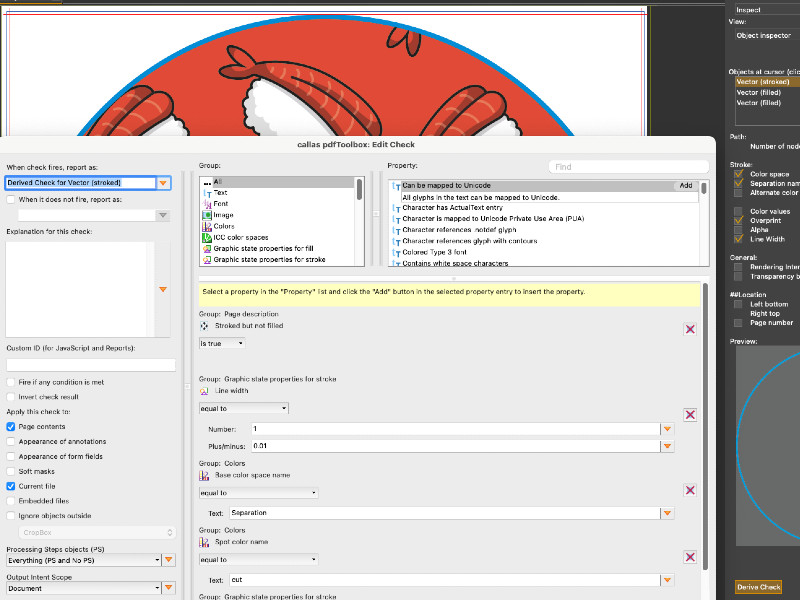Toggle Color space stroke checkbox in inspector

[x=738, y=174]
